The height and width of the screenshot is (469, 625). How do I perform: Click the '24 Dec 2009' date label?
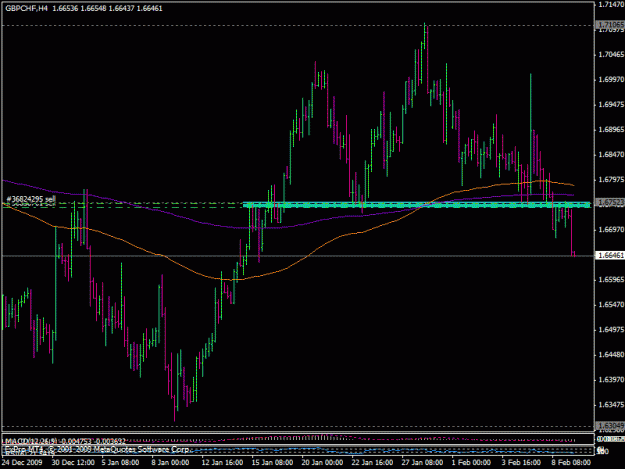point(22,462)
